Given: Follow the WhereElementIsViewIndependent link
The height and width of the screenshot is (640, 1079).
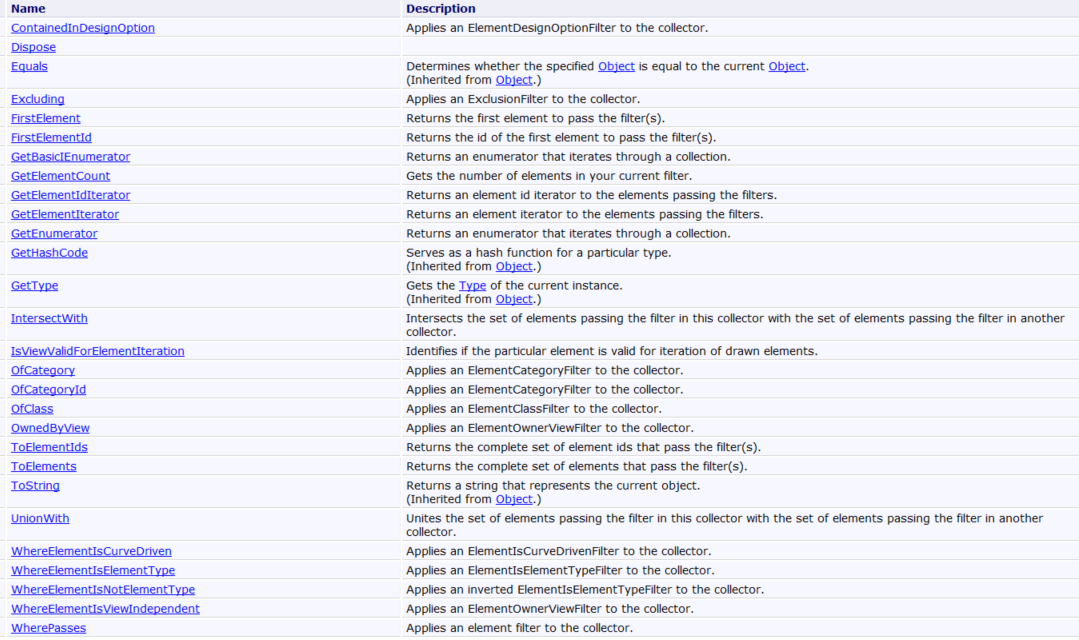Looking at the screenshot, I should (x=105, y=610).
